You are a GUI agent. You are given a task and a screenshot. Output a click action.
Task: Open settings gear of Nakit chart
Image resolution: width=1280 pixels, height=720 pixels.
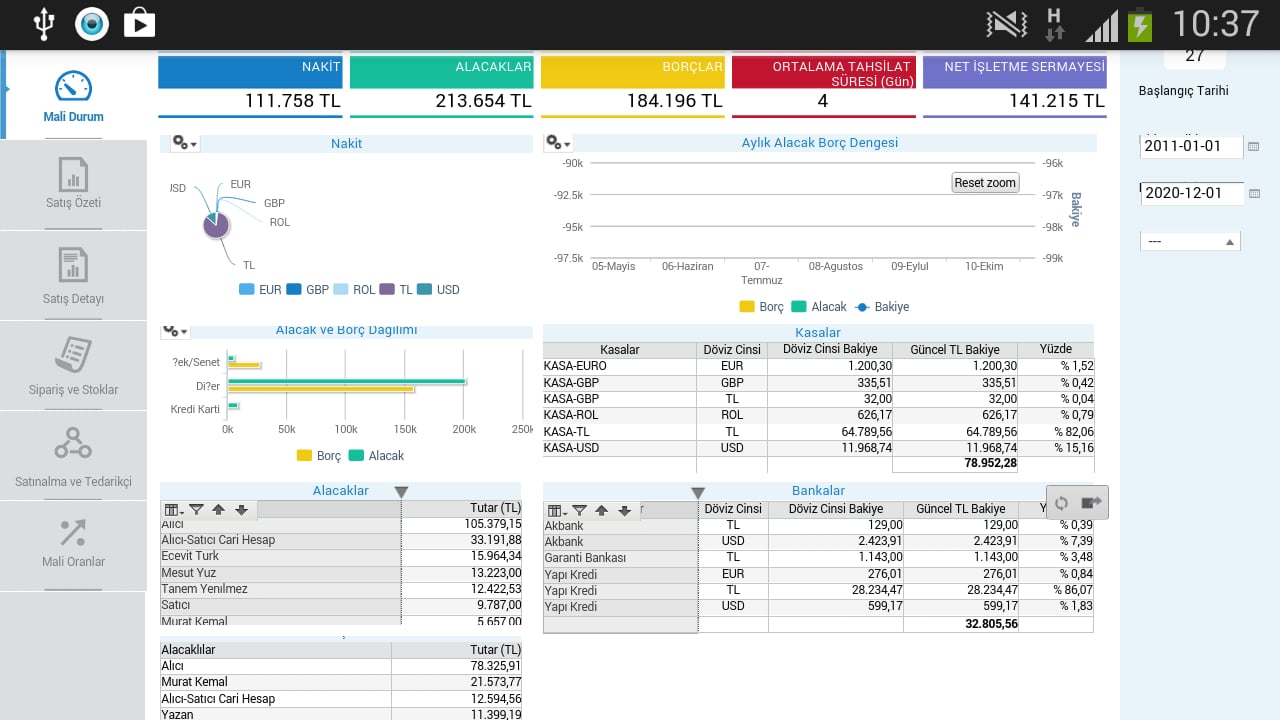tap(185, 143)
